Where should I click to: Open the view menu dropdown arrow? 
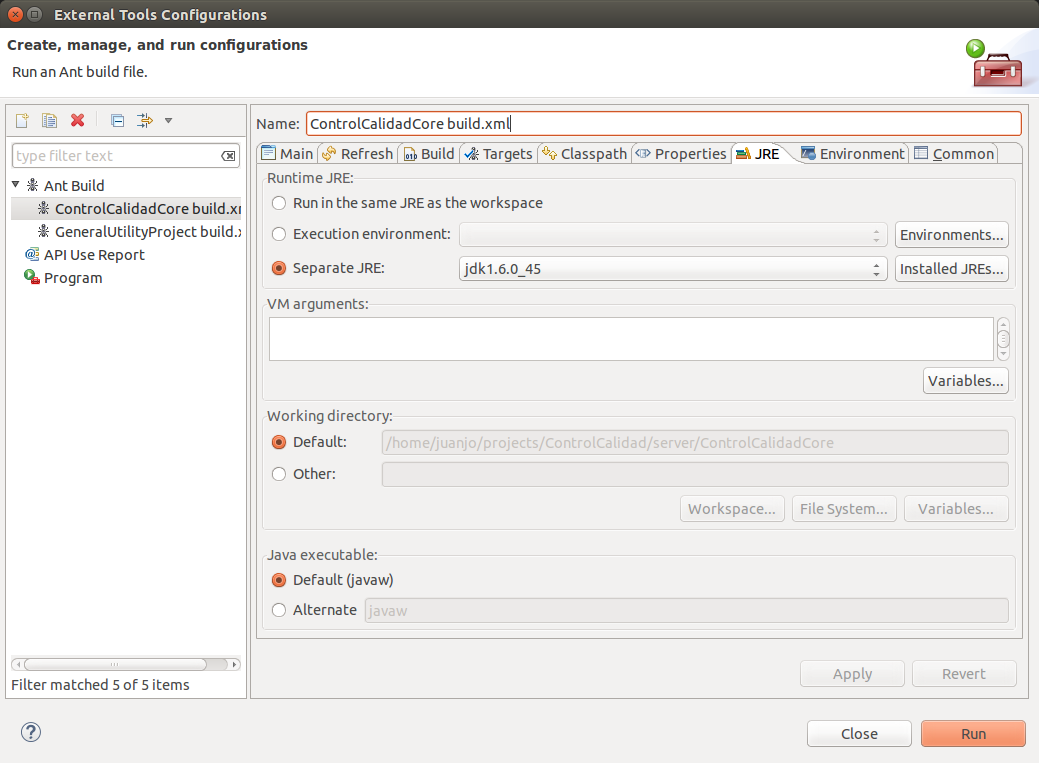point(168,121)
